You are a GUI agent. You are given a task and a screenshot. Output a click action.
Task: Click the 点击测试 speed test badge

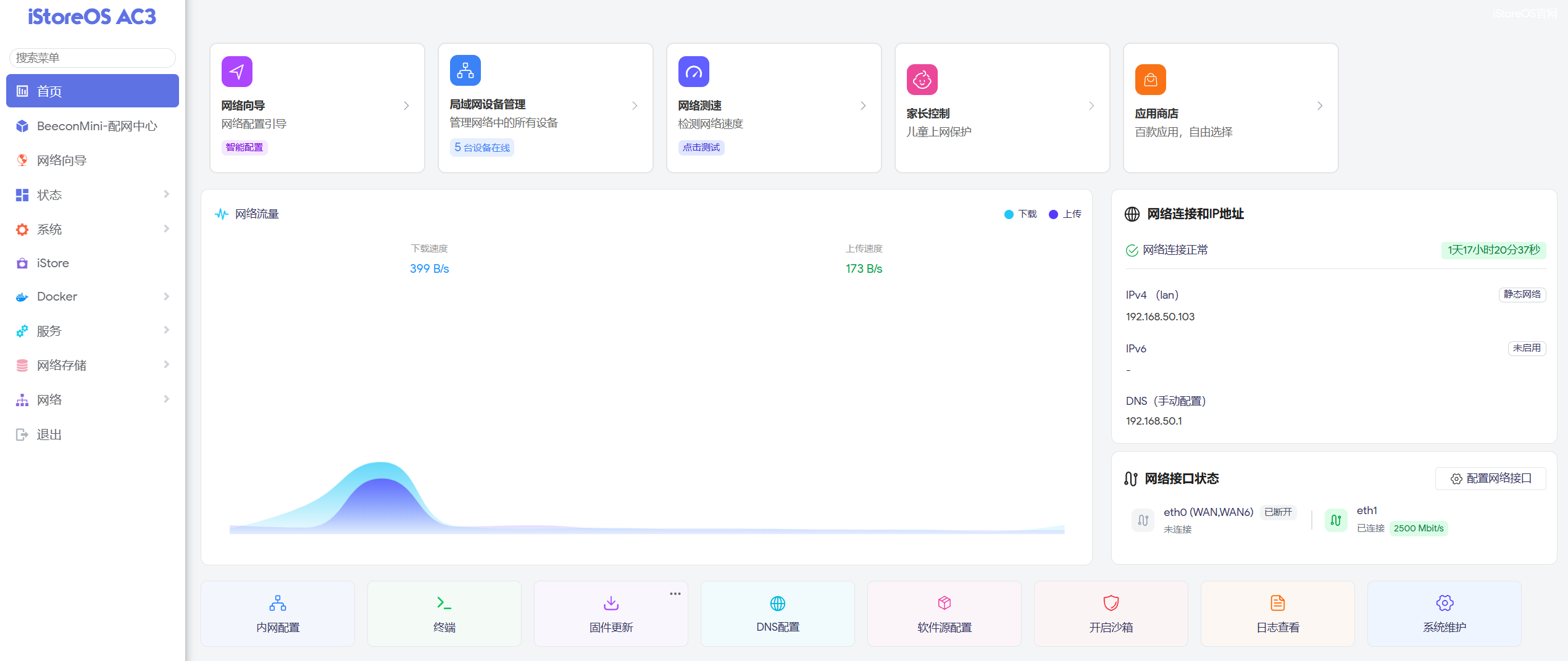point(701,148)
